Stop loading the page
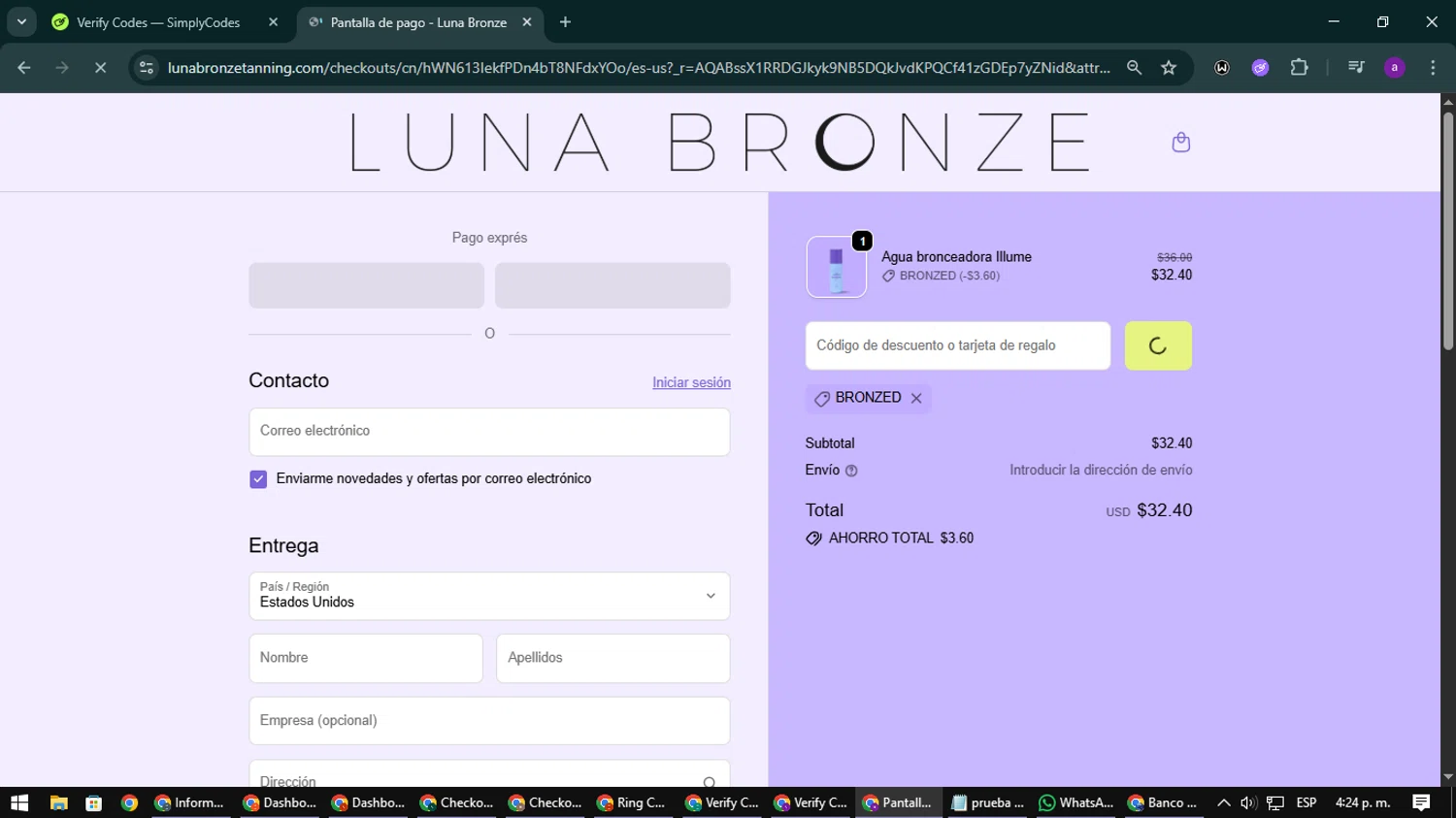The height and width of the screenshot is (818, 1456). pos(100,67)
